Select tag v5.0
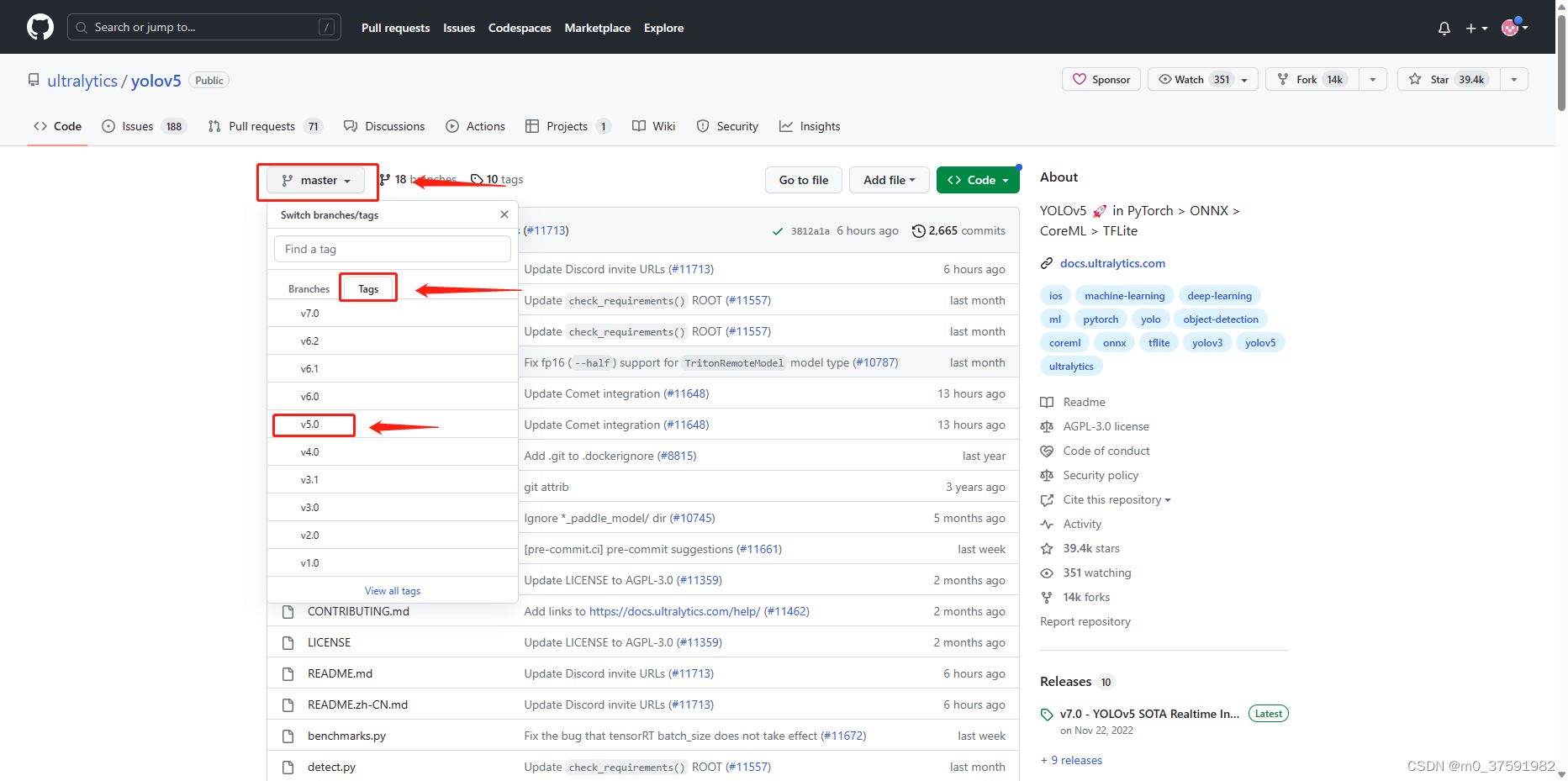 tap(393, 424)
